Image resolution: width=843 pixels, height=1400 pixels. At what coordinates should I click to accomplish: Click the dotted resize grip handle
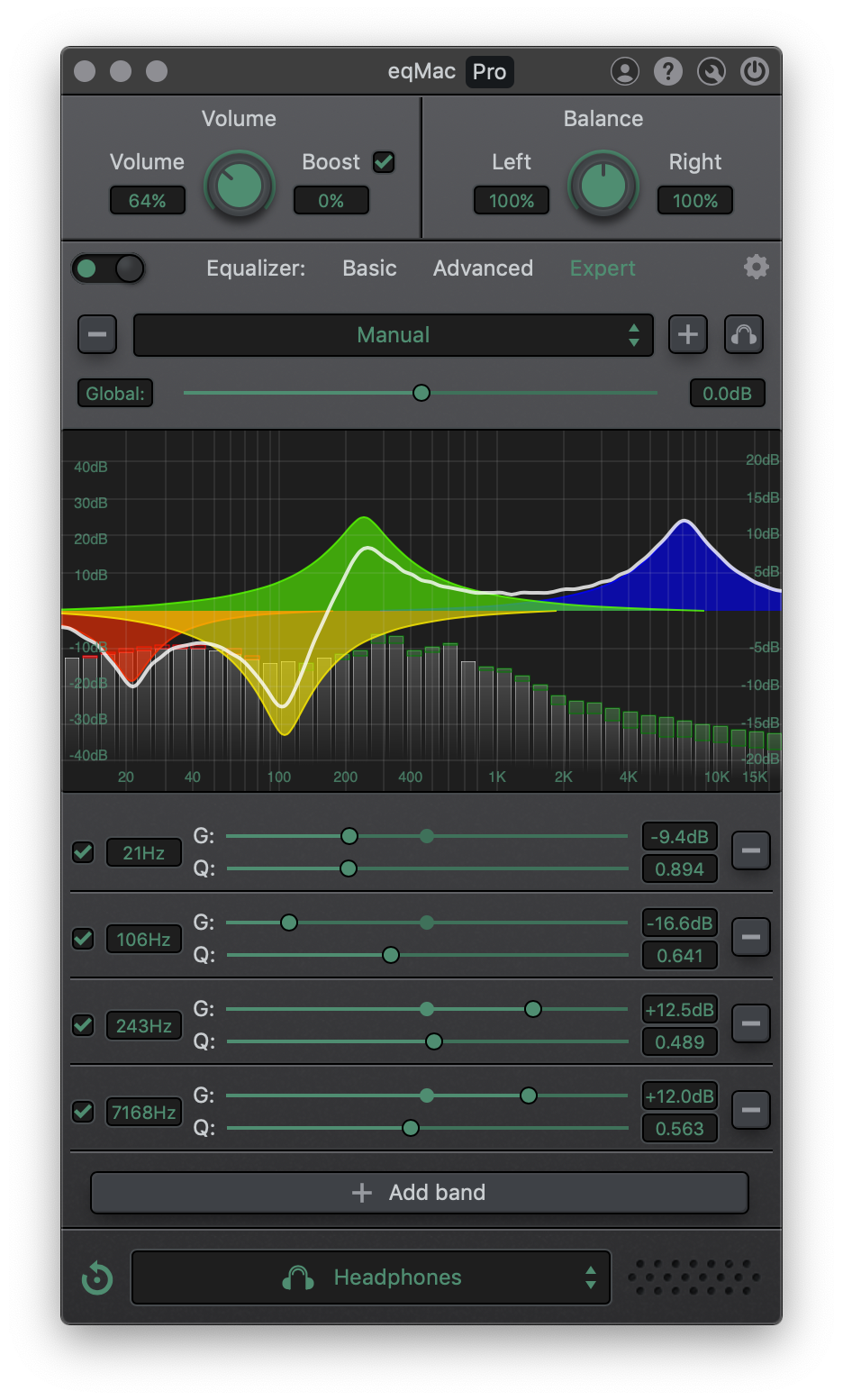(x=693, y=1277)
